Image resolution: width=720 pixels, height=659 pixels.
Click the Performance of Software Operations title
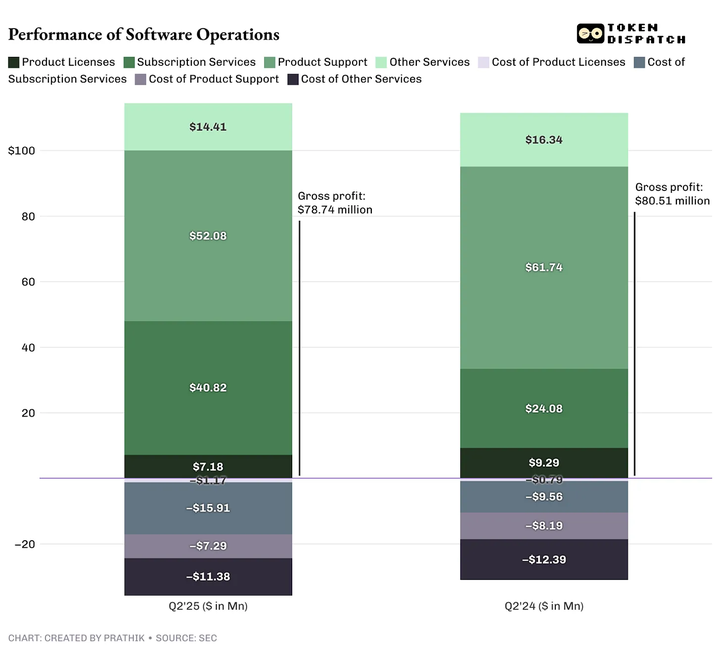pos(144,35)
